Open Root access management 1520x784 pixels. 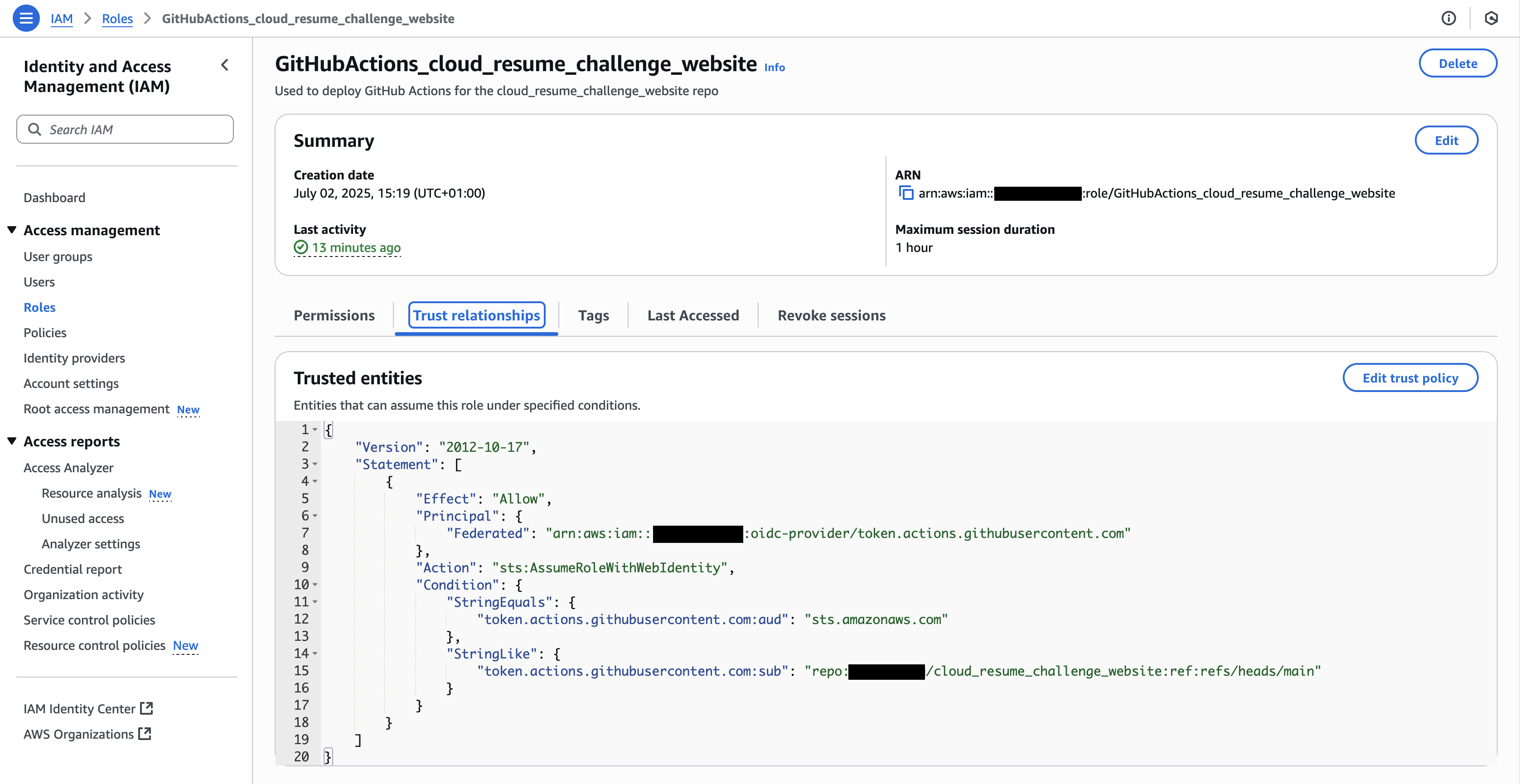pyautogui.click(x=96, y=409)
